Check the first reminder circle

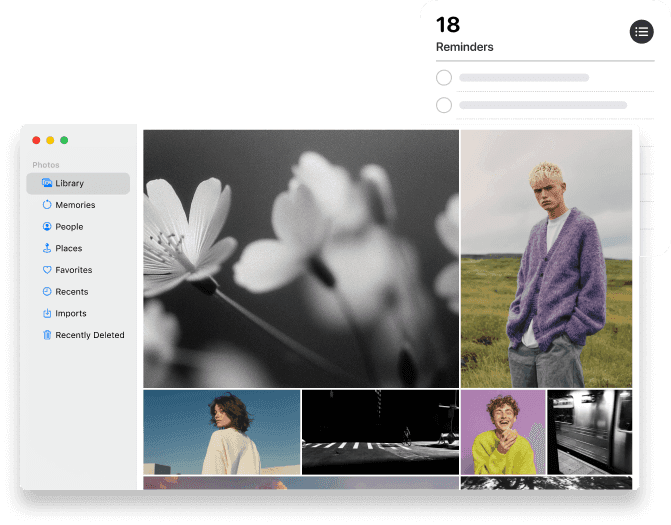(x=444, y=78)
